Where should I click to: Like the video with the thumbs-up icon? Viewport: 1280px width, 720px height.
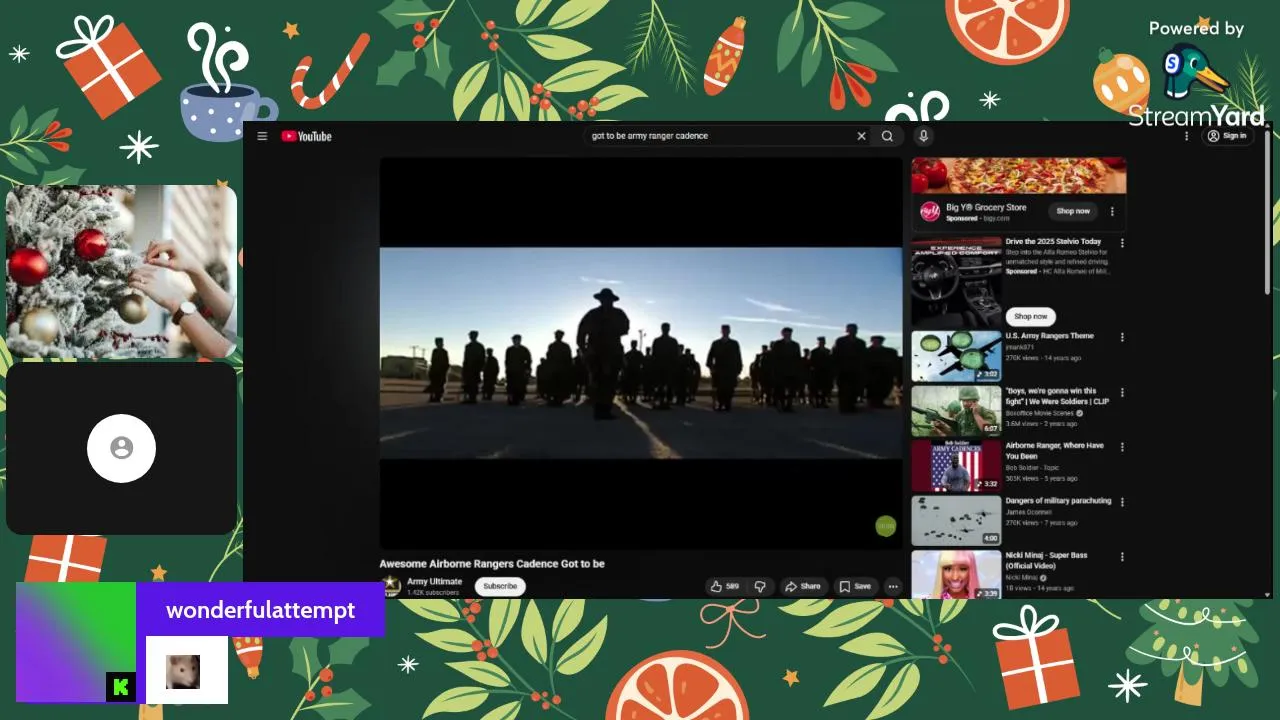[725, 587]
